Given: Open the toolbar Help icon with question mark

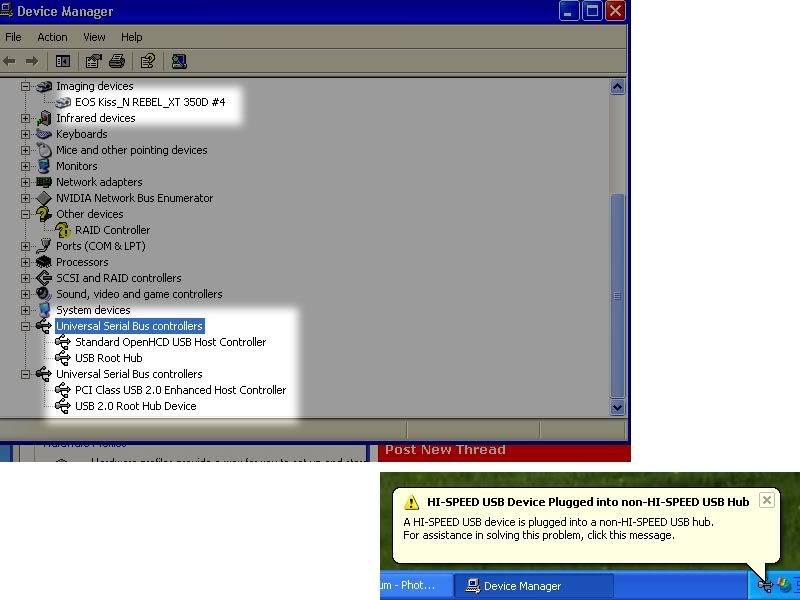Looking at the screenshot, I should point(147,61).
